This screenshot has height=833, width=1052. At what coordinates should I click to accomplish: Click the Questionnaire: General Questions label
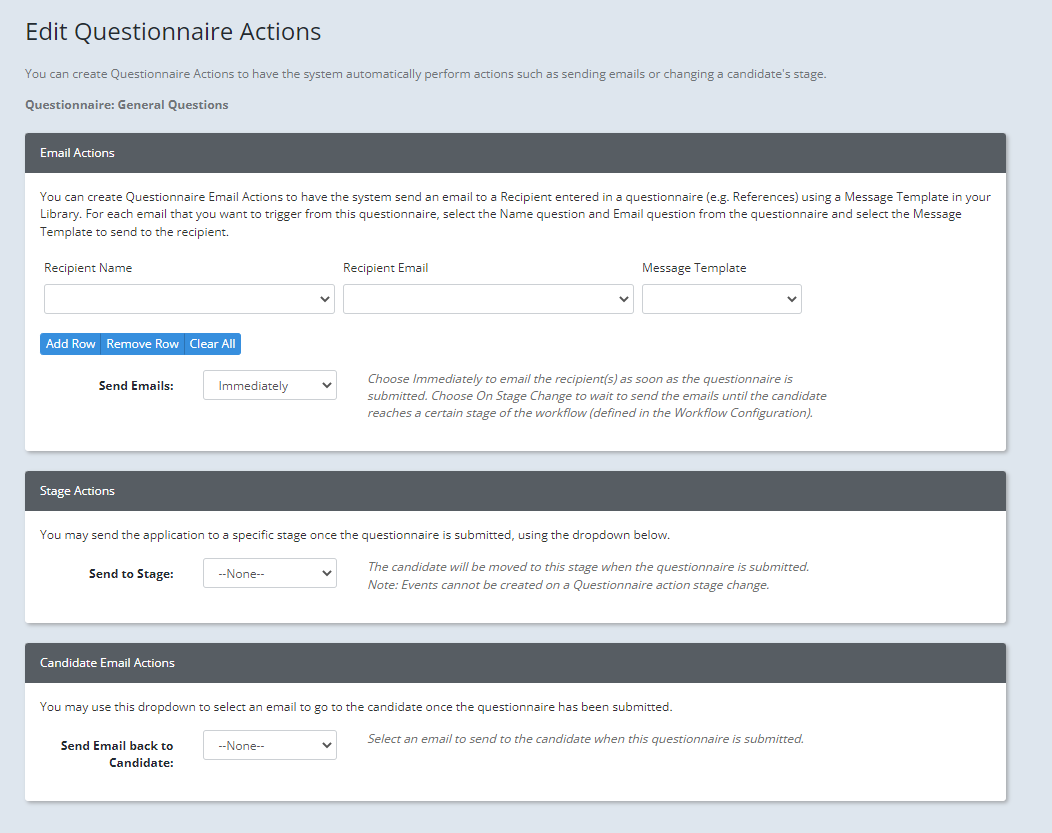pyautogui.click(x=126, y=104)
